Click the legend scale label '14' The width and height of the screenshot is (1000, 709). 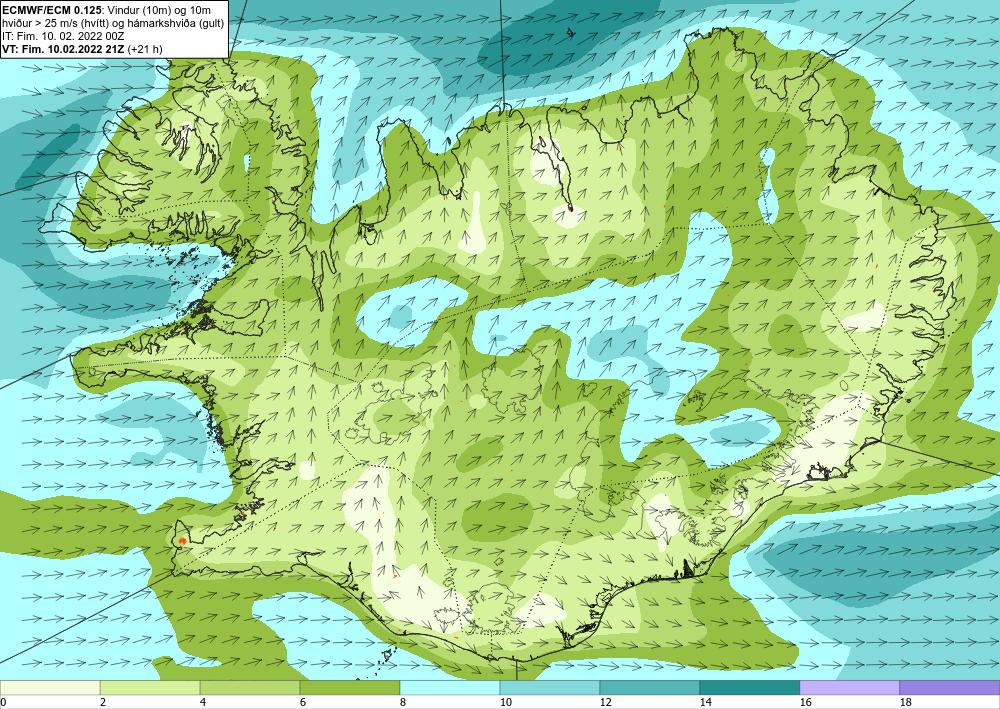(705, 703)
